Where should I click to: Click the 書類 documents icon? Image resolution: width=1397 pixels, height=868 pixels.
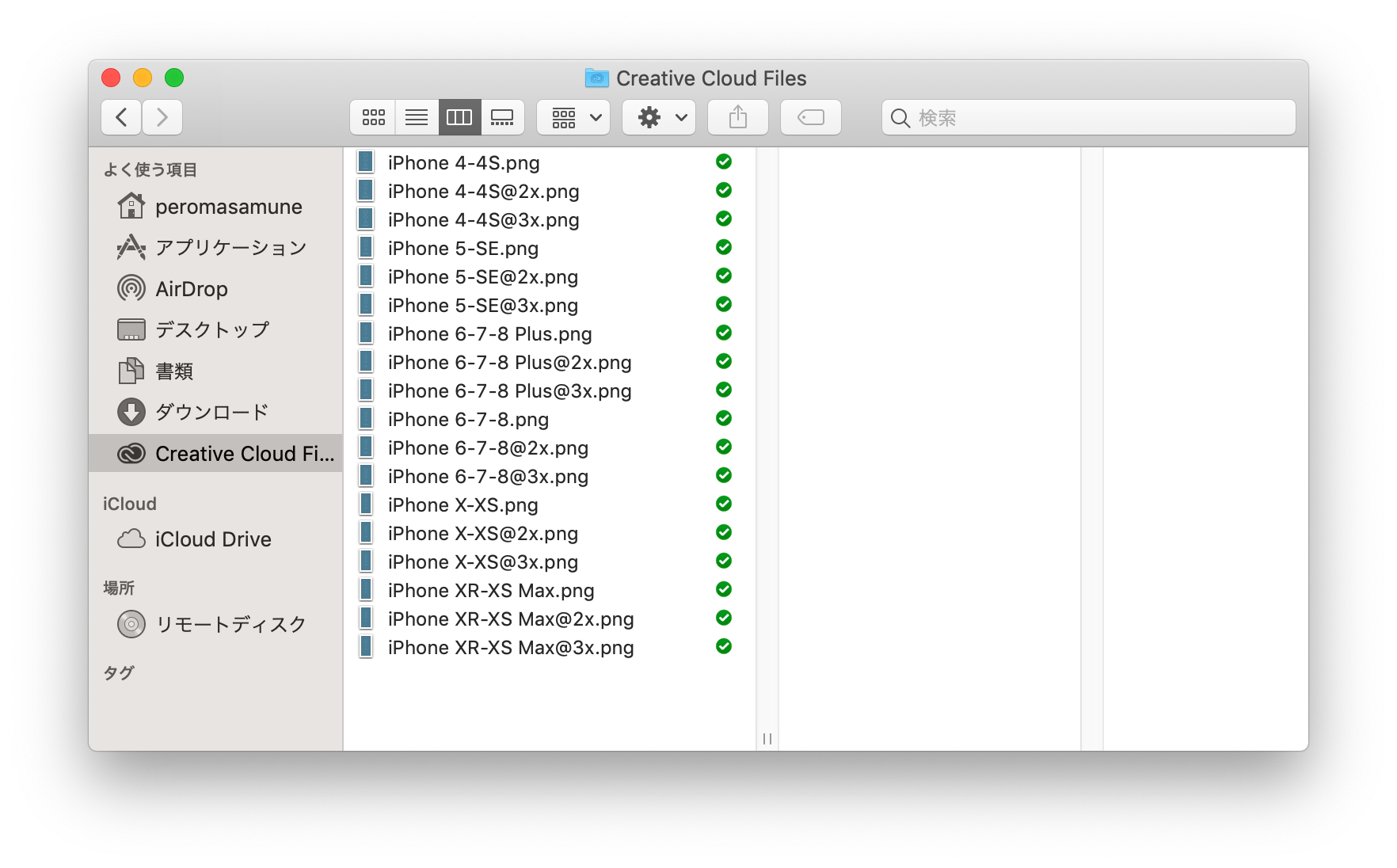tap(131, 371)
